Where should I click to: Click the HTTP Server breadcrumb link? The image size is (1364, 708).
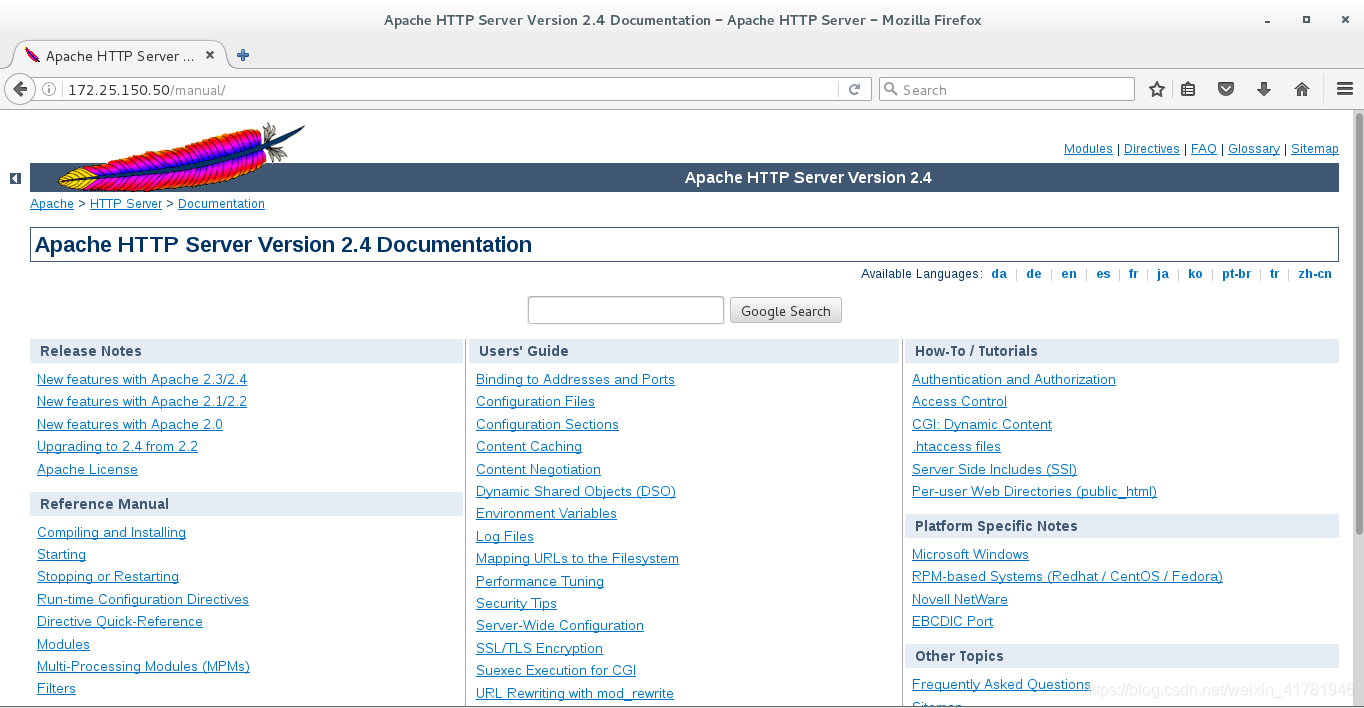(126, 204)
